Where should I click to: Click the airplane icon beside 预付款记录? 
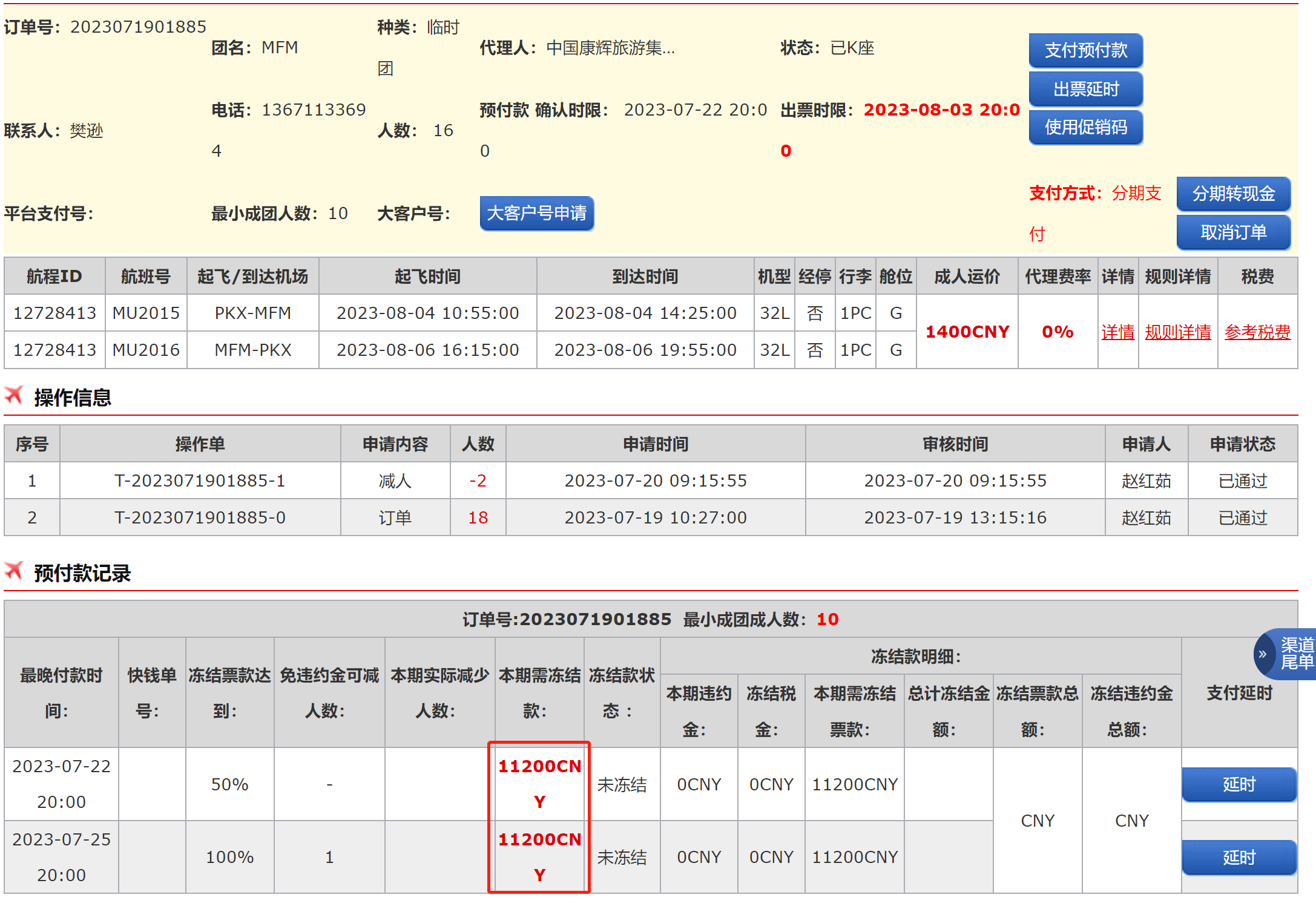(14, 571)
